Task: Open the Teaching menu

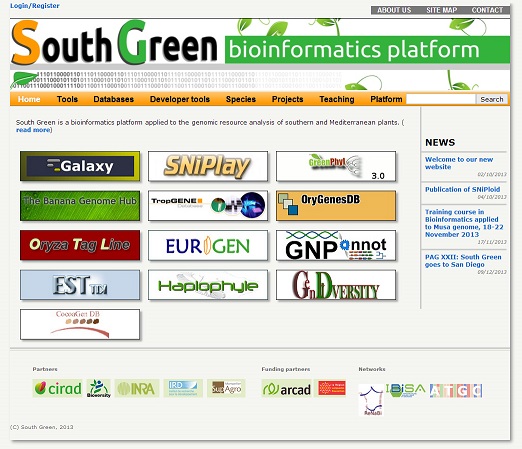Action: tap(337, 99)
